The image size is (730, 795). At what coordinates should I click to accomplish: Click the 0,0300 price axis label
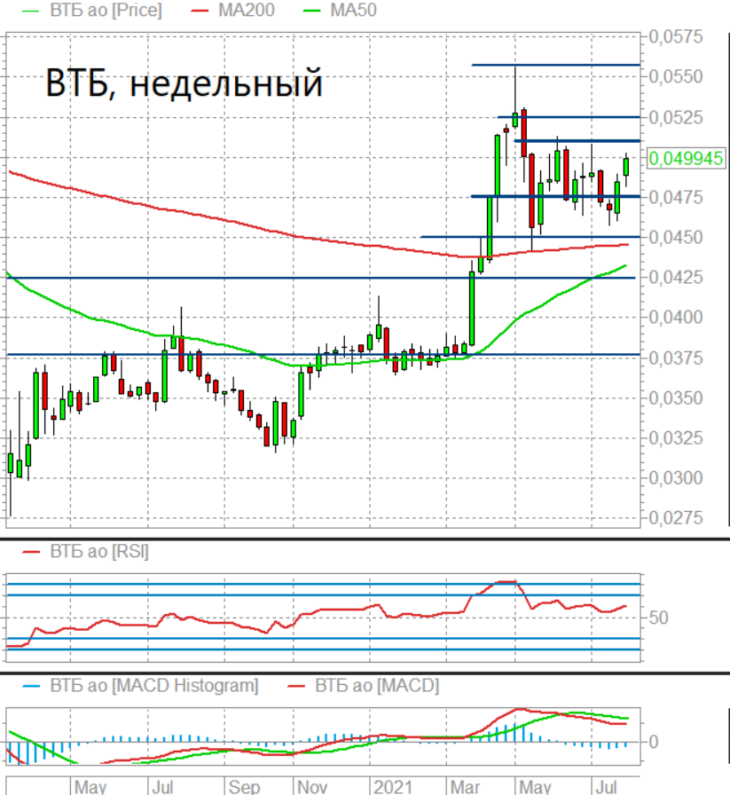[676, 478]
